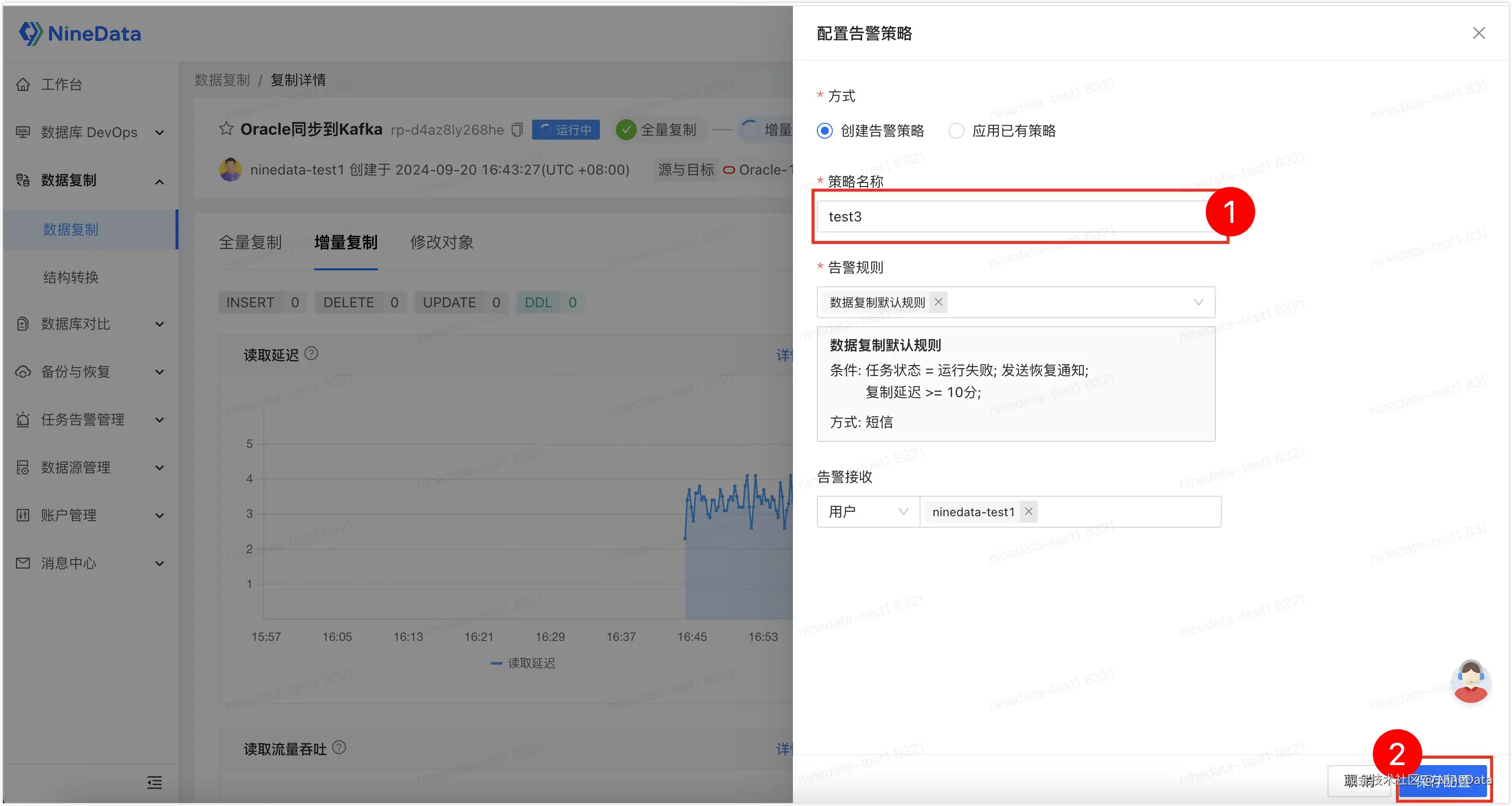
Task: Copy the task ID rp-d4az8ly268he
Action: coord(517,129)
